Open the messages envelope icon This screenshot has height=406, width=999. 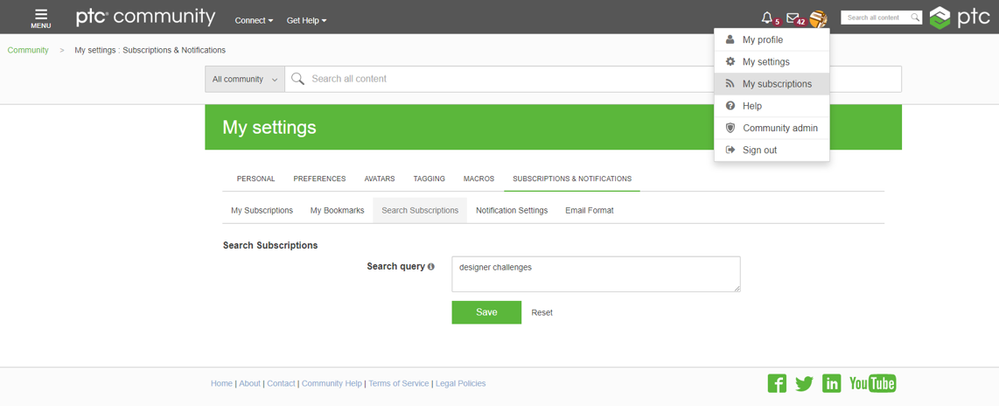click(x=793, y=18)
